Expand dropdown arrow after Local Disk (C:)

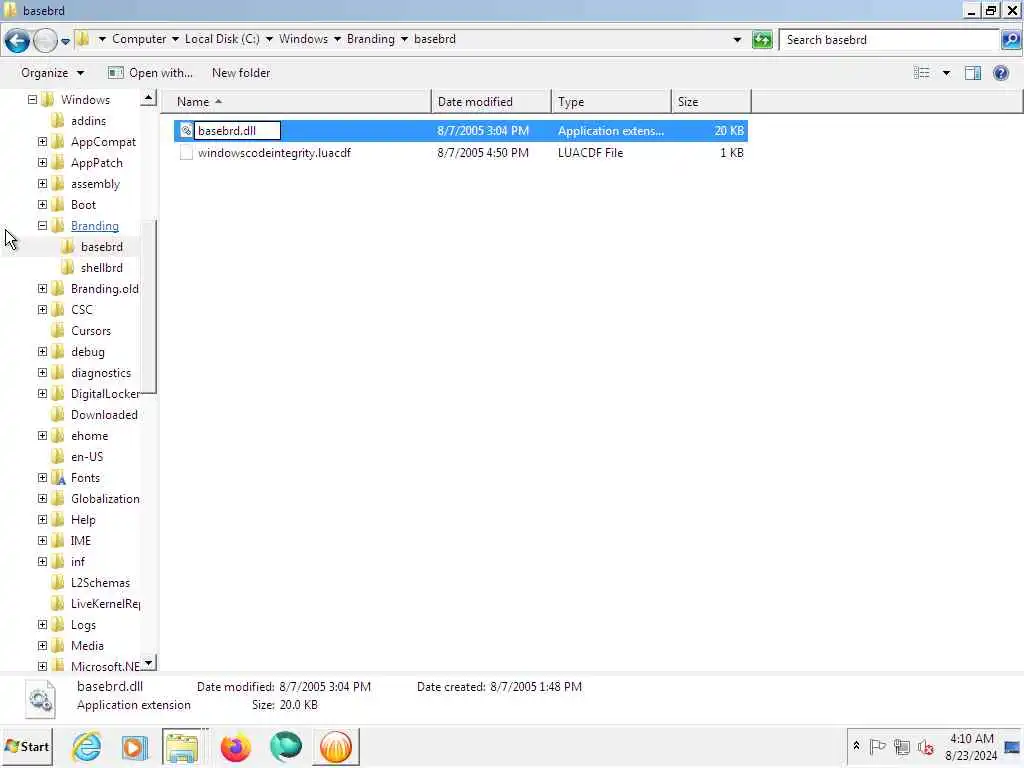pos(269,39)
